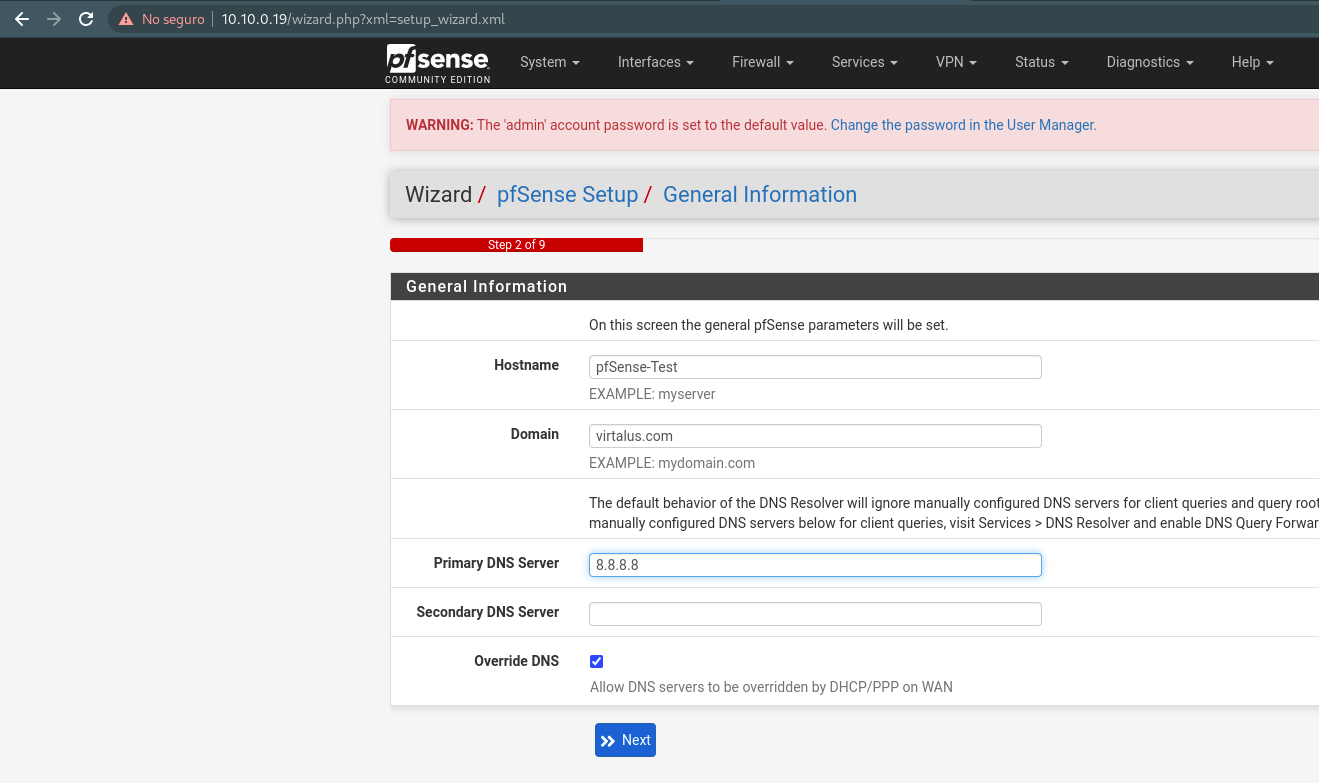Image resolution: width=1319 pixels, height=783 pixels.
Task: Click the empty Secondary DNS Server field
Action: [815, 613]
